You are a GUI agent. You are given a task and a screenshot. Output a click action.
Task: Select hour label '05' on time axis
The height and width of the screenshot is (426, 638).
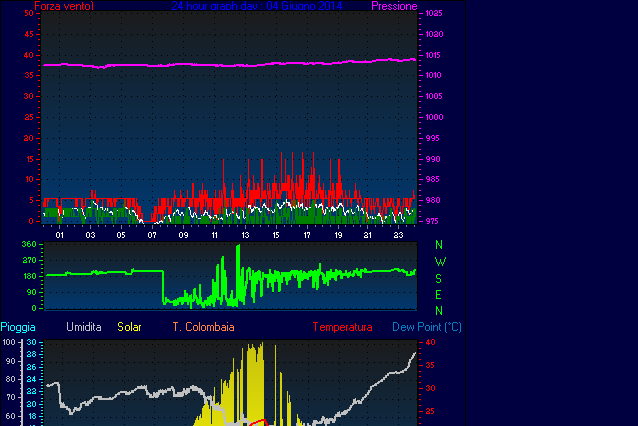pos(121,235)
